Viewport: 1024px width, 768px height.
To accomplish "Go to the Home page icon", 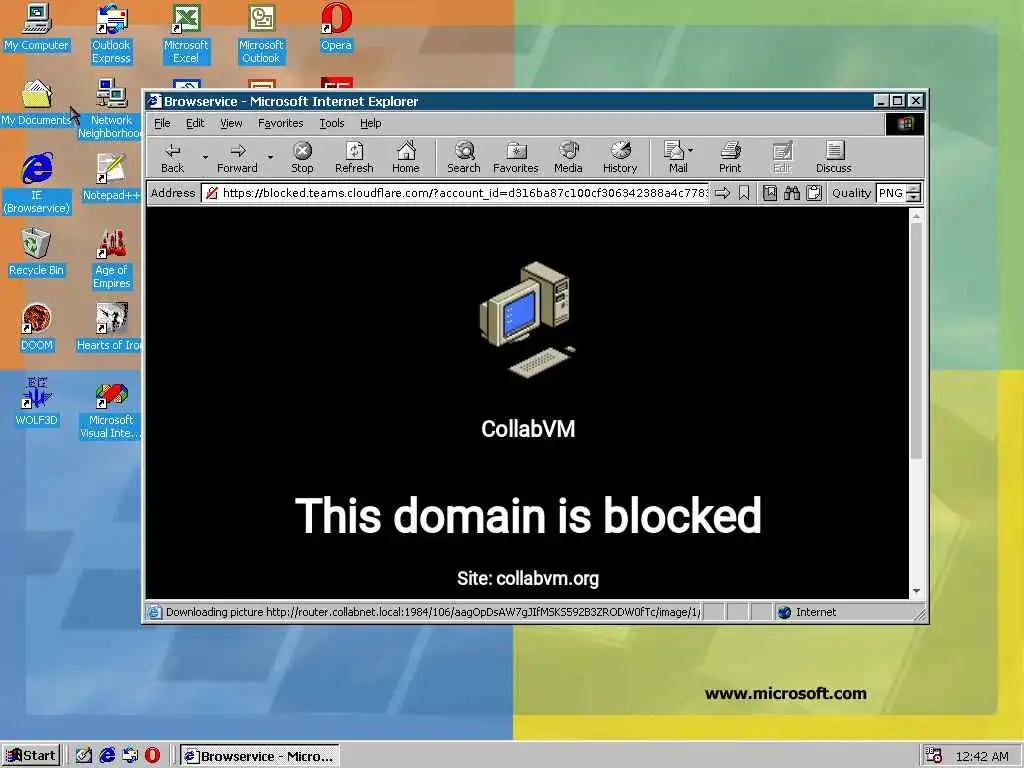I will click(x=406, y=157).
